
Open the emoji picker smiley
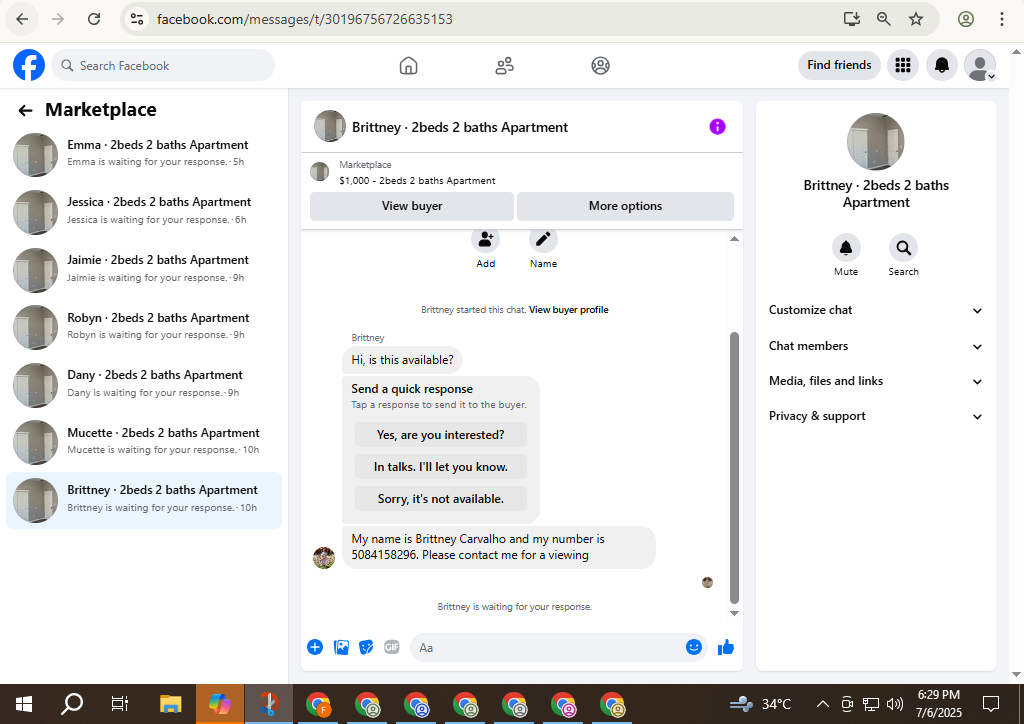click(694, 647)
